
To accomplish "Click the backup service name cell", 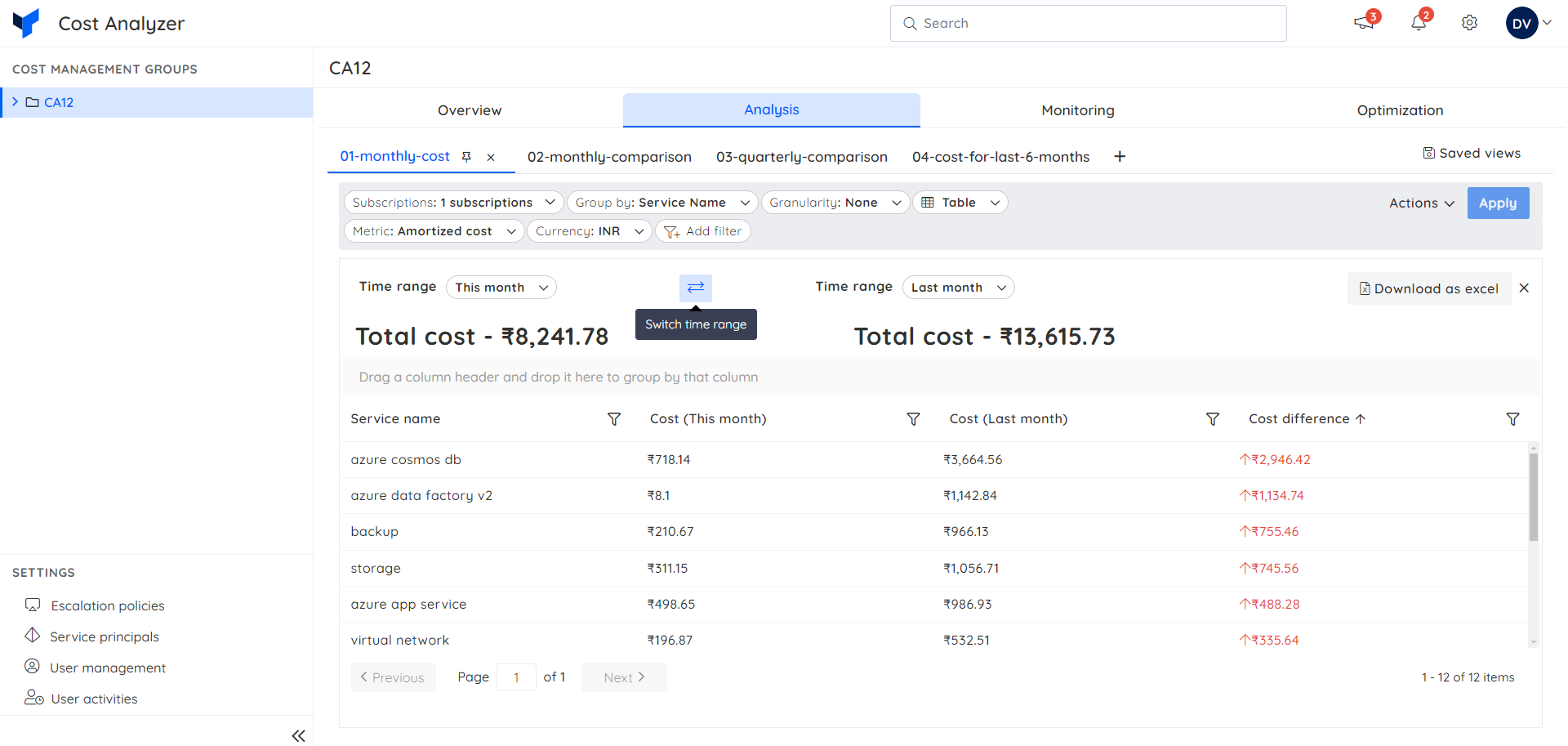I will 375,532.
